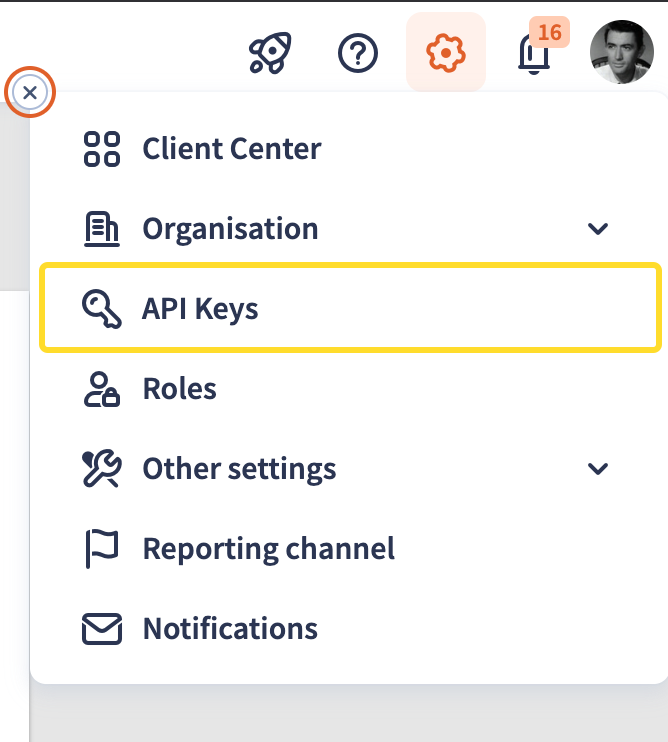Go to the Roles text link
This screenshot has width=668, height=742.
[x=180, y=389]
